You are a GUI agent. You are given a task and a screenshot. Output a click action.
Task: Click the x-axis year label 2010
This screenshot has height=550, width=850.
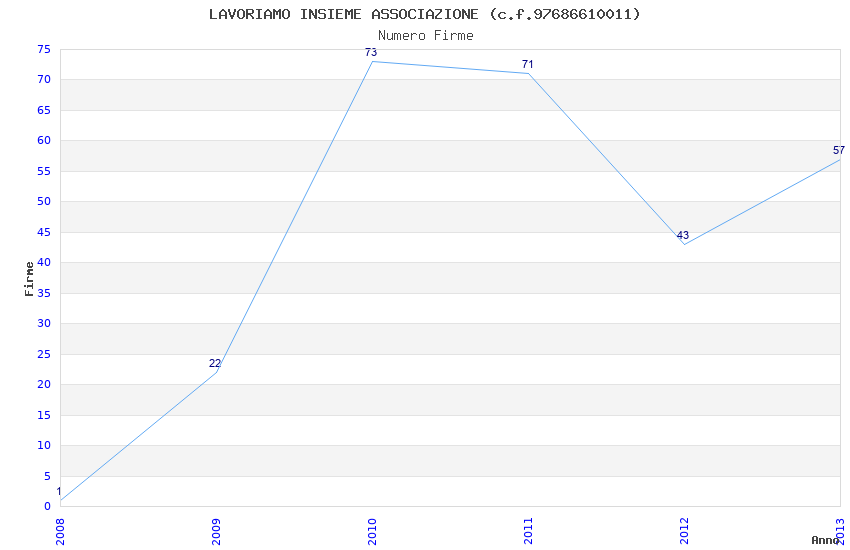coord(372,532)
